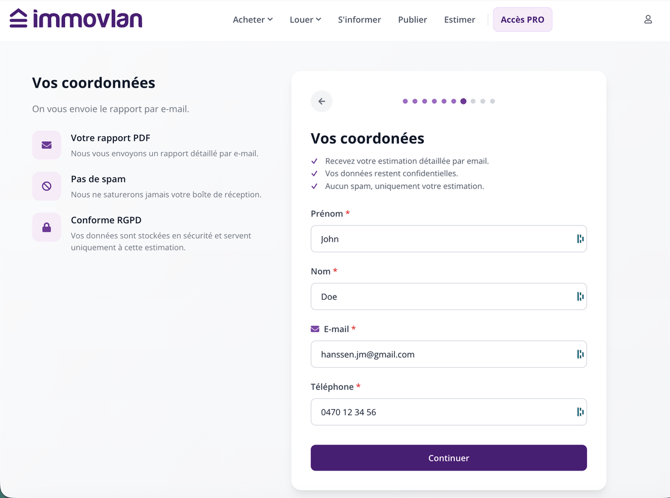Click the Accès PRO button
Image resolution: width=670 pixels, height=498 pixels.
(522, 20)
